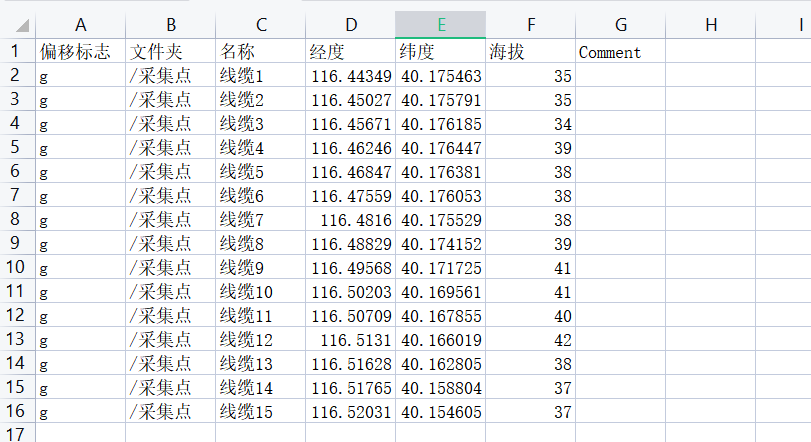Viewport: 811px width, 442px height.
Task: Click the select-all corner triangle
Action: (20, 26)
